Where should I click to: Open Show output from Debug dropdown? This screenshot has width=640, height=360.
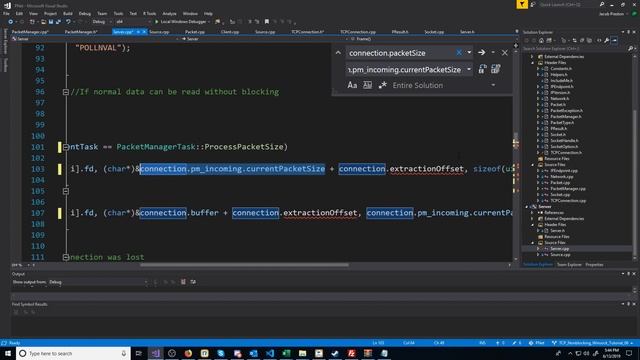coord(98,282)
